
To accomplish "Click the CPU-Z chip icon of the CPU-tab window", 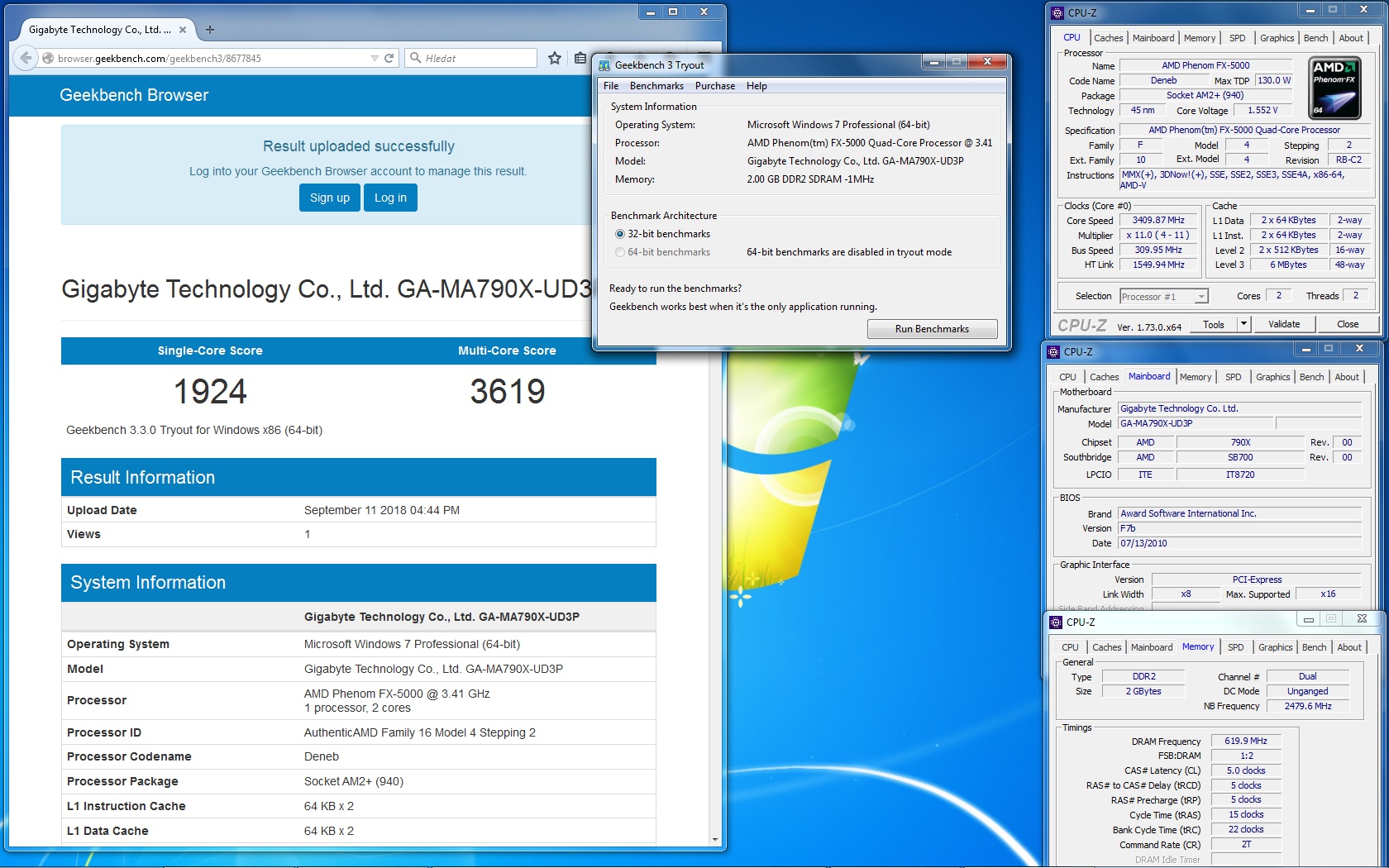I will tap(1057, 13).
